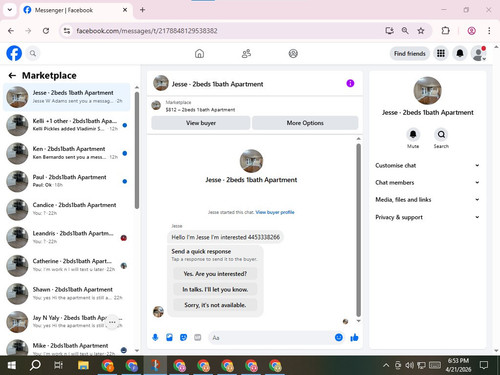
Task: Open the Chrome extensions puzzle icon
Action: [x=445, y=31]
